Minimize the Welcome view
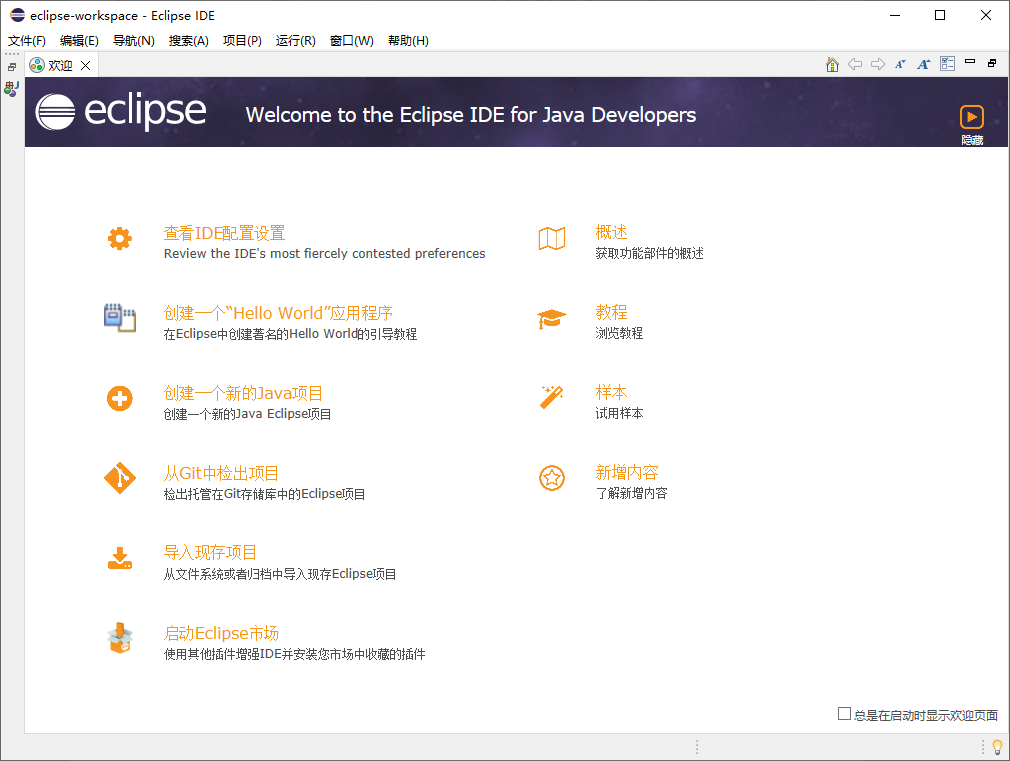This screenshot has width=1010, height=761. pos(970,62)
